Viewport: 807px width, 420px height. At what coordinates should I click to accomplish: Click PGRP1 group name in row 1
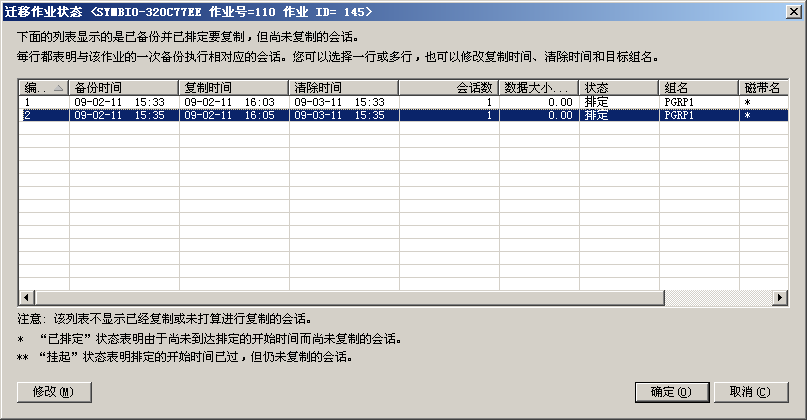coord(679,102)
